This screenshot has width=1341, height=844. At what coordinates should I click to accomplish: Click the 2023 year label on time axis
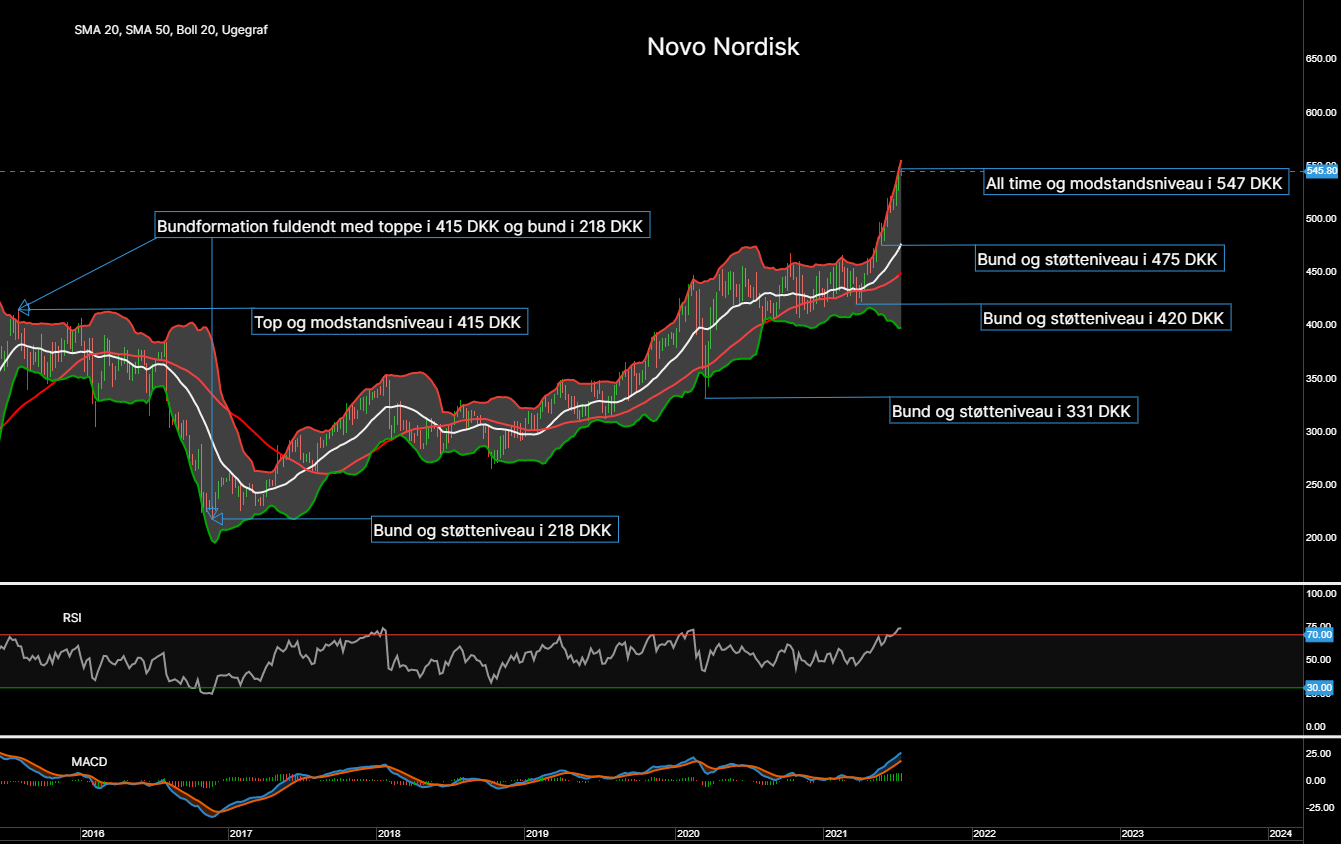click(x=1132, y=833)
